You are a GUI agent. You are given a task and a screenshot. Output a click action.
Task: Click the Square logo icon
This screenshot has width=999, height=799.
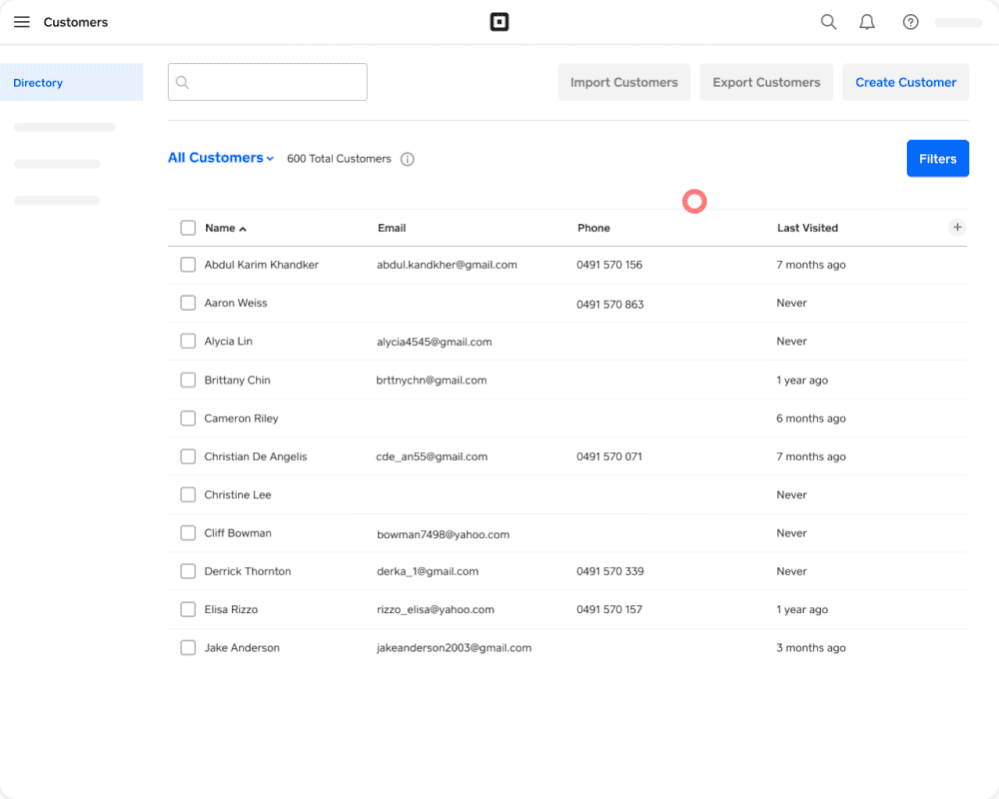click(499, 22)
